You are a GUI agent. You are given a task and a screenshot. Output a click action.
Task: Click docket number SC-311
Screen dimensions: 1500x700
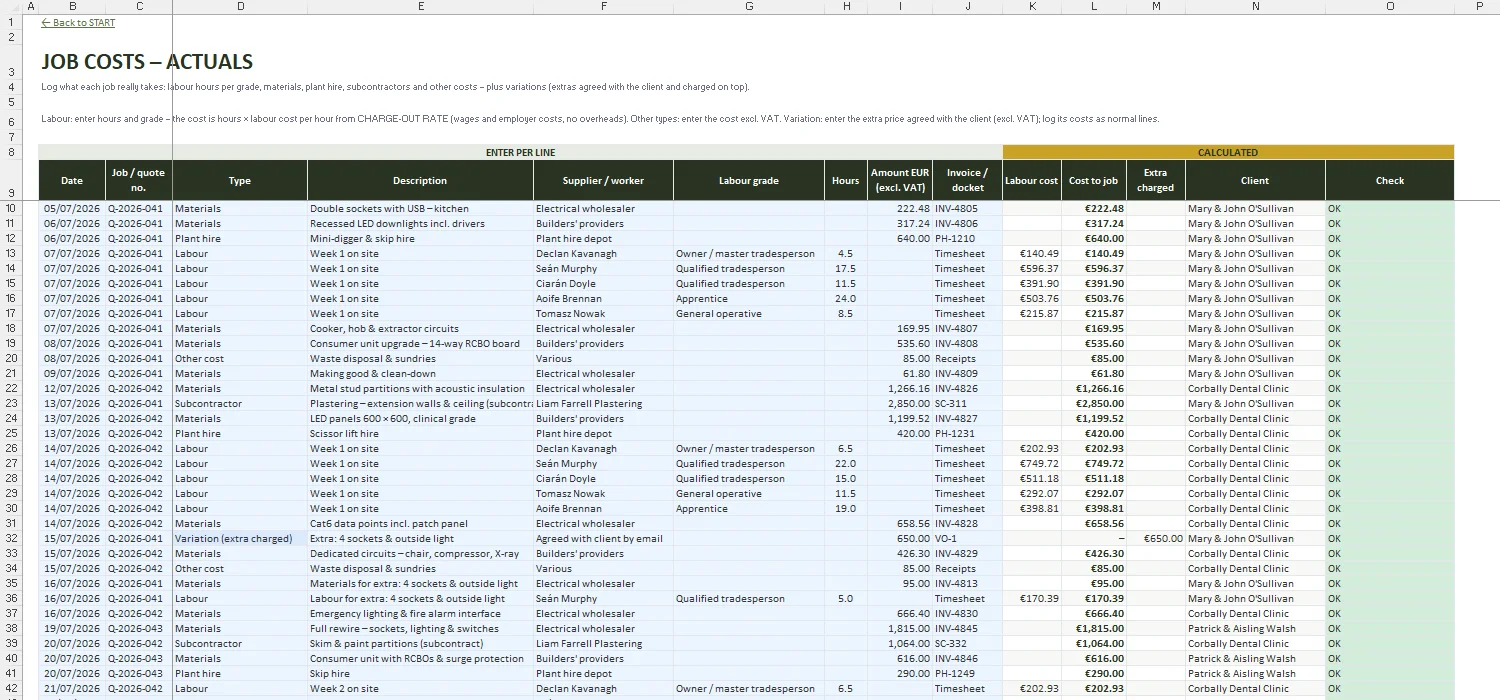(967, 404)
